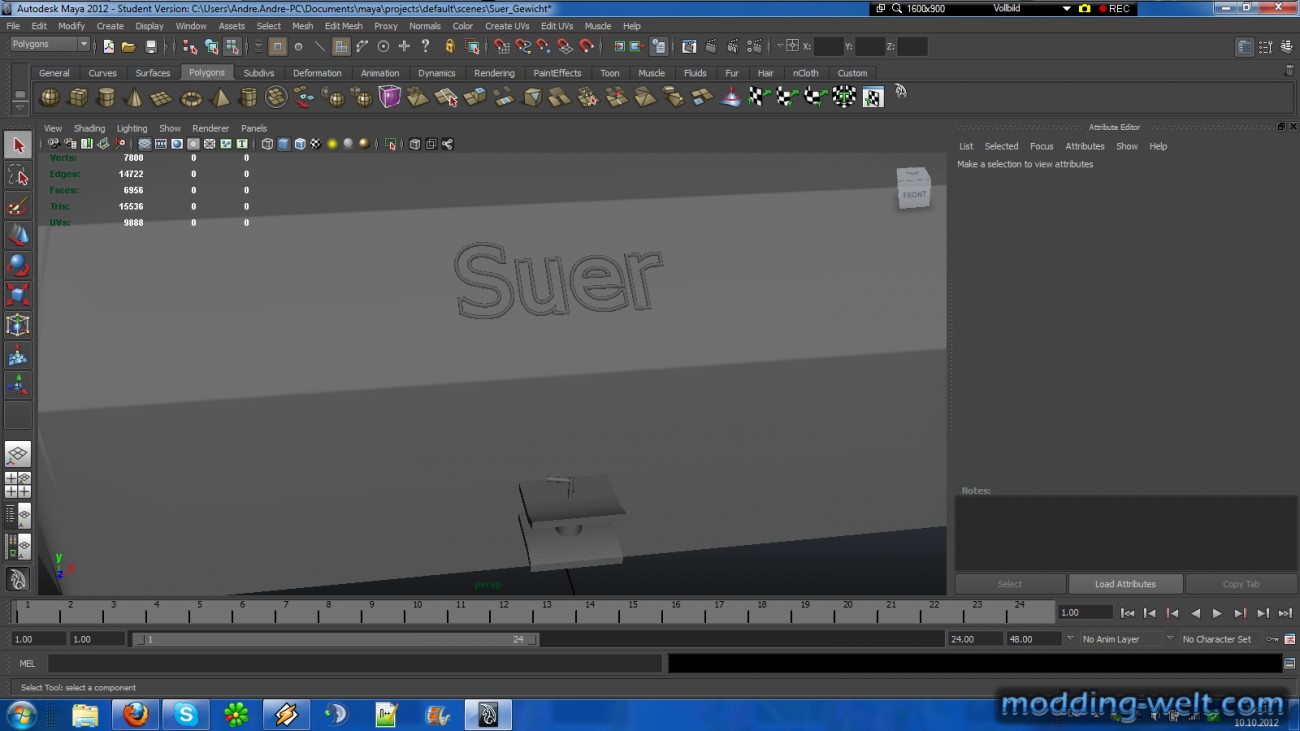Switch to the Deformation shelf tab
Image resolution: width=1300 pixels, height=731 pixels.
point(317,73)
